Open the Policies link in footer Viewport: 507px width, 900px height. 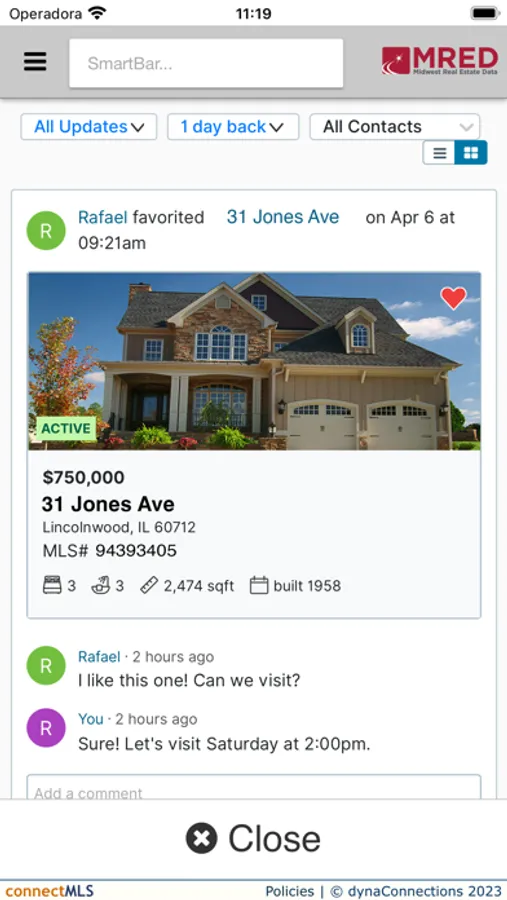point(289,891)
